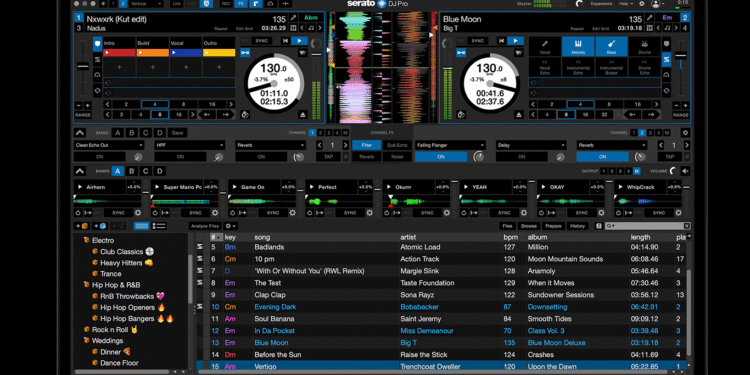Trigger the yellow Outro cue point
Viewport: 750px width, 375px height.
[219, 53]
